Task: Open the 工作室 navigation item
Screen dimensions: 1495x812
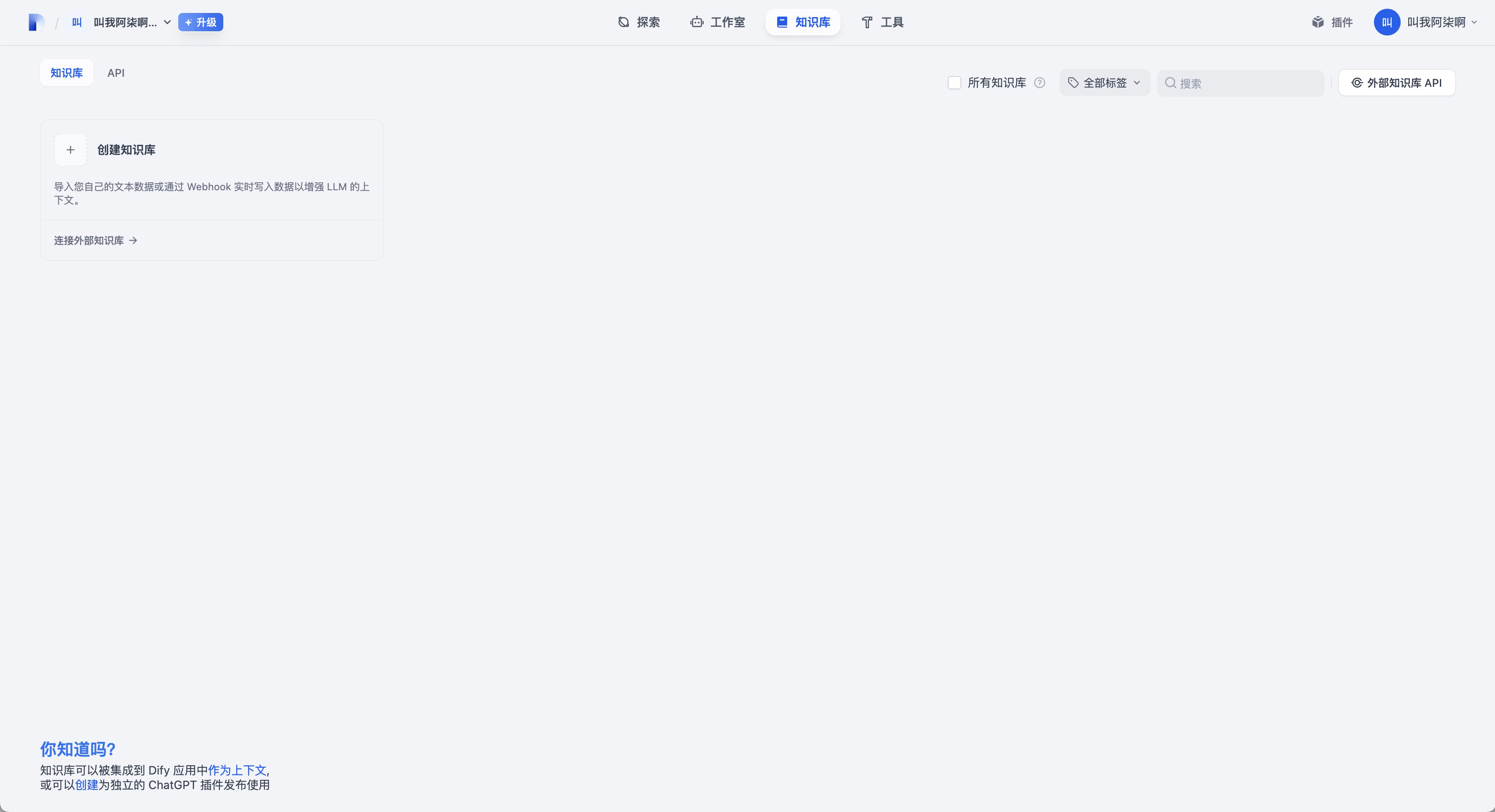Action: [x=717, y=23]
